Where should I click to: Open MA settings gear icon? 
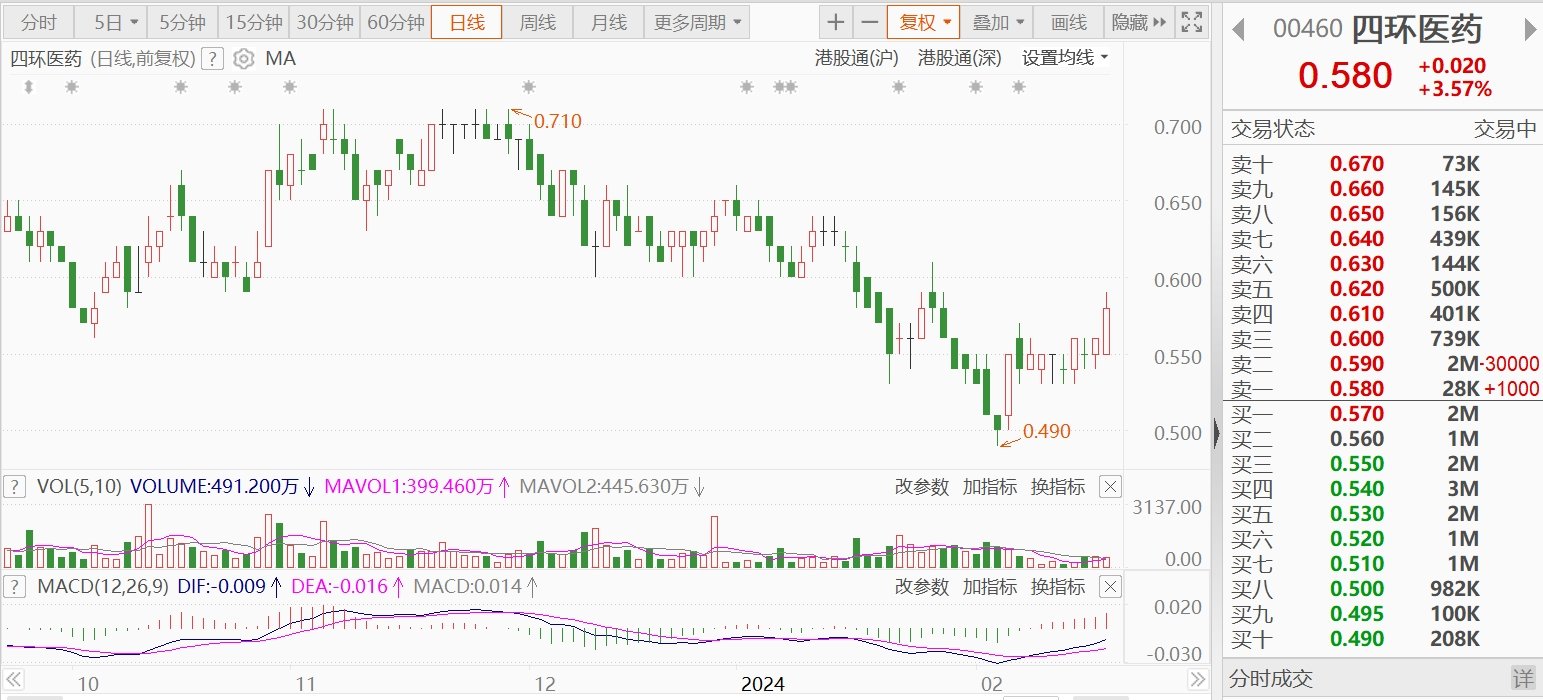(243, 59)
